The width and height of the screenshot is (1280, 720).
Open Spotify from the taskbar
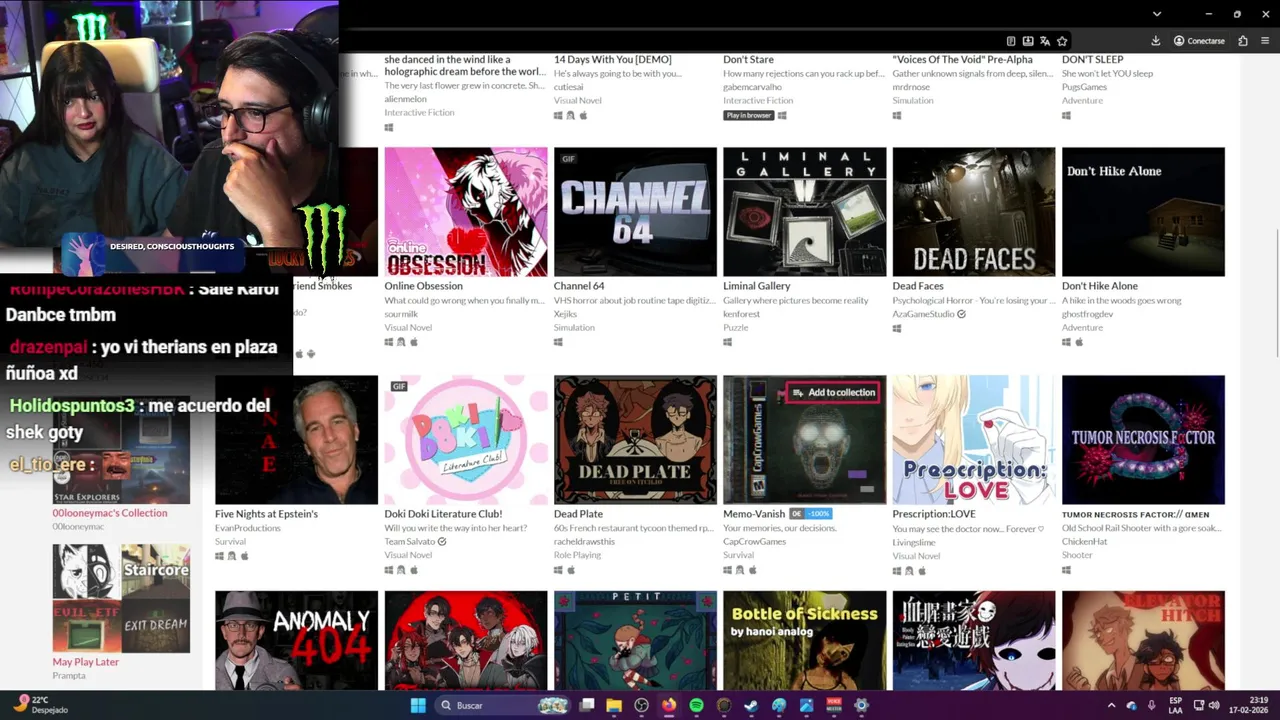696,705
